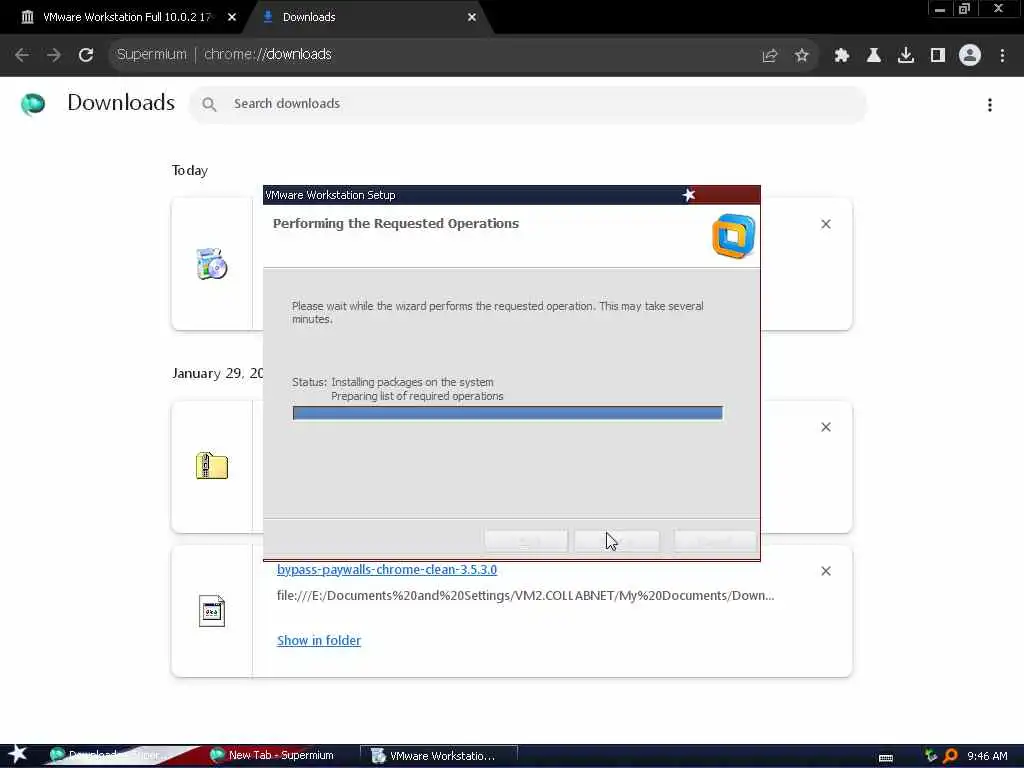
Task: Go back using the browser back arrow
Action: (22, 55)
